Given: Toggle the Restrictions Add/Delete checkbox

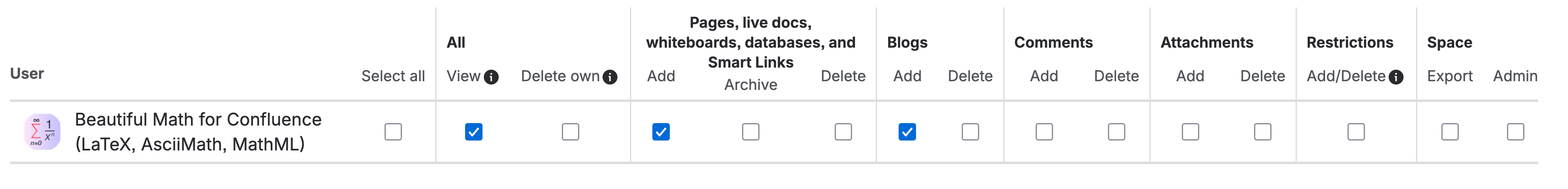Looking at the screenshot, I should 1356,132.
